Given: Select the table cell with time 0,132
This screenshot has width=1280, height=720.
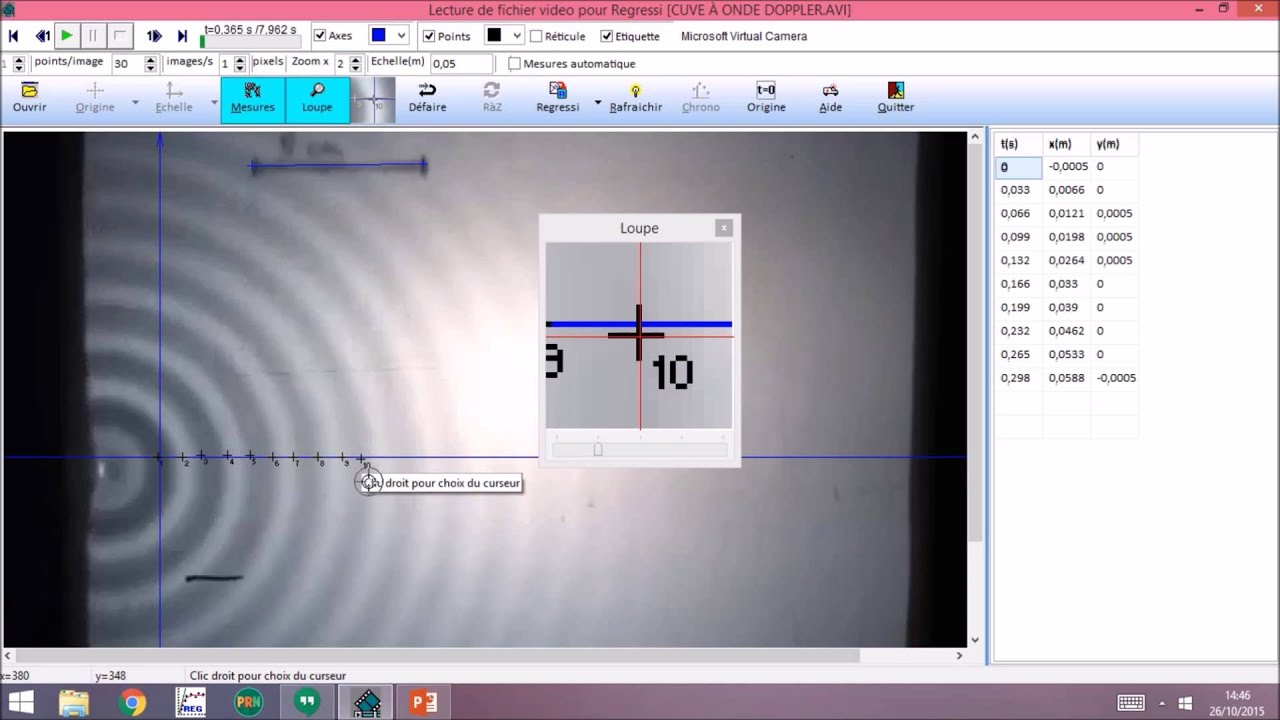Looking at the screenshot, I should click(1019, 260).
